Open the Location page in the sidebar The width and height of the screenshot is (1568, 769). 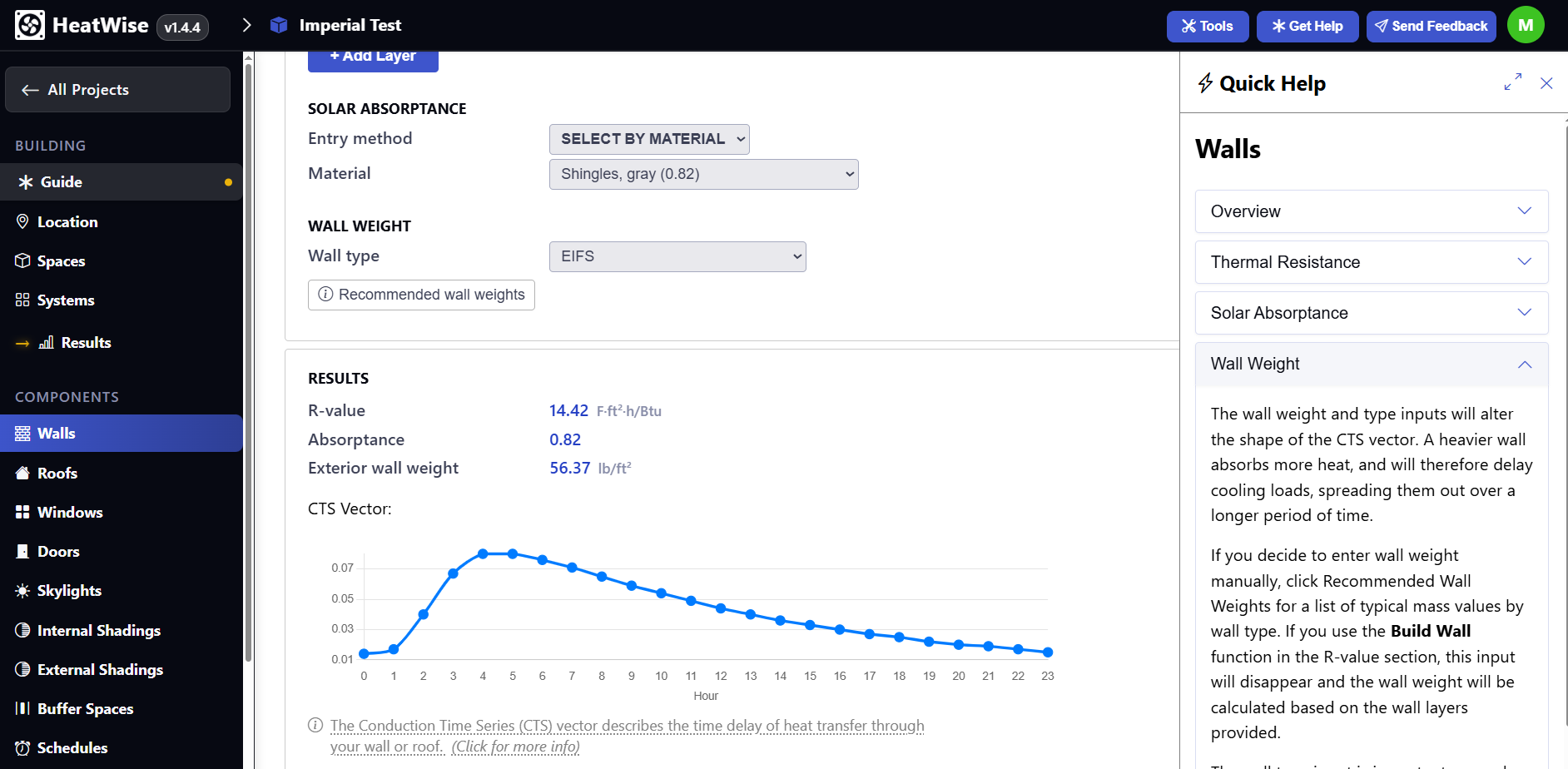coord(67,222)
